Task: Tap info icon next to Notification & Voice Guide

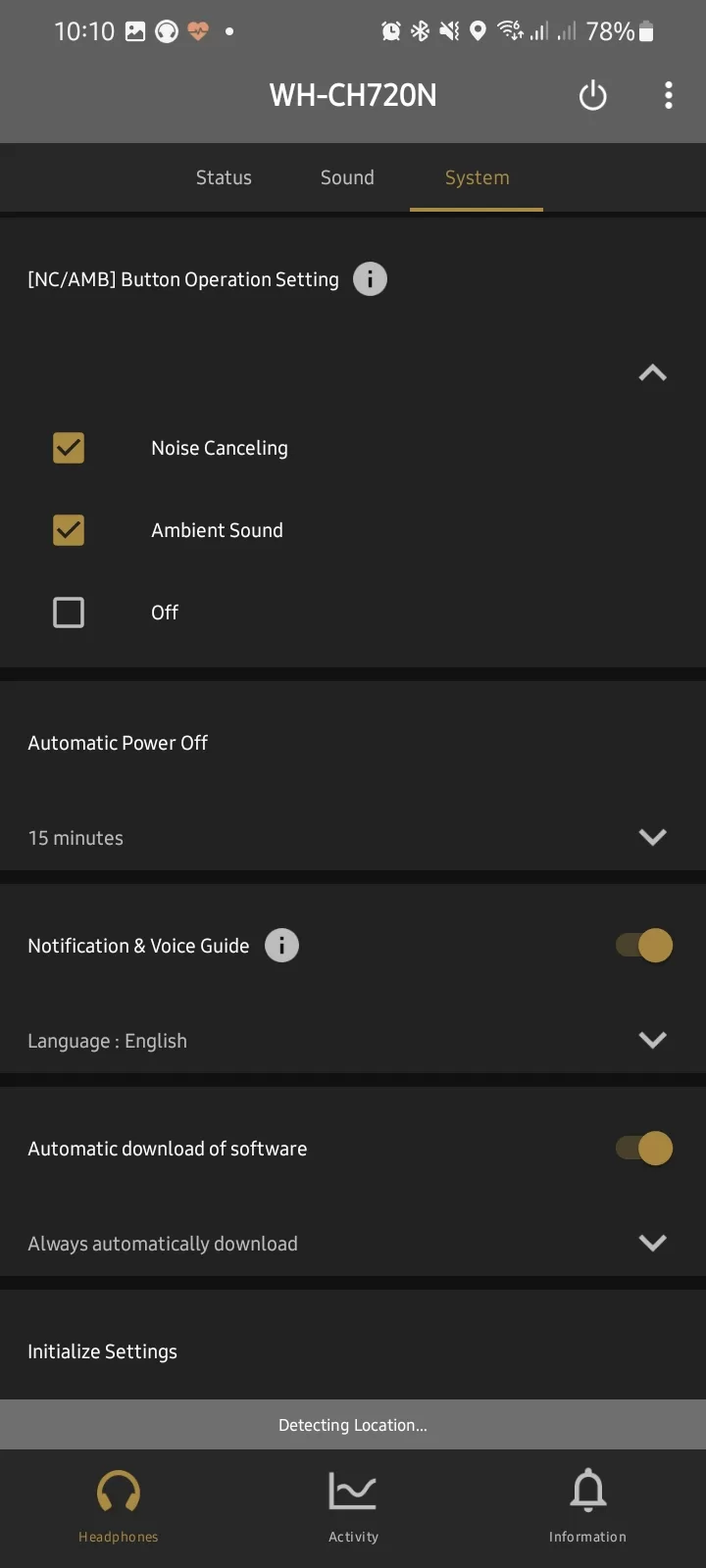Action: pyautogui.click(x=281, y=946)
